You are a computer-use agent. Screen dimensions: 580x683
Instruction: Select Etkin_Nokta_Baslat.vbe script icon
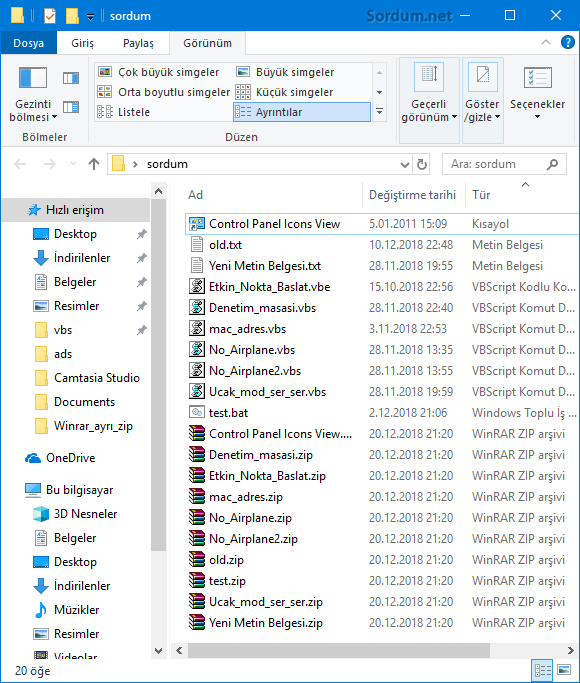click(197, 286)
